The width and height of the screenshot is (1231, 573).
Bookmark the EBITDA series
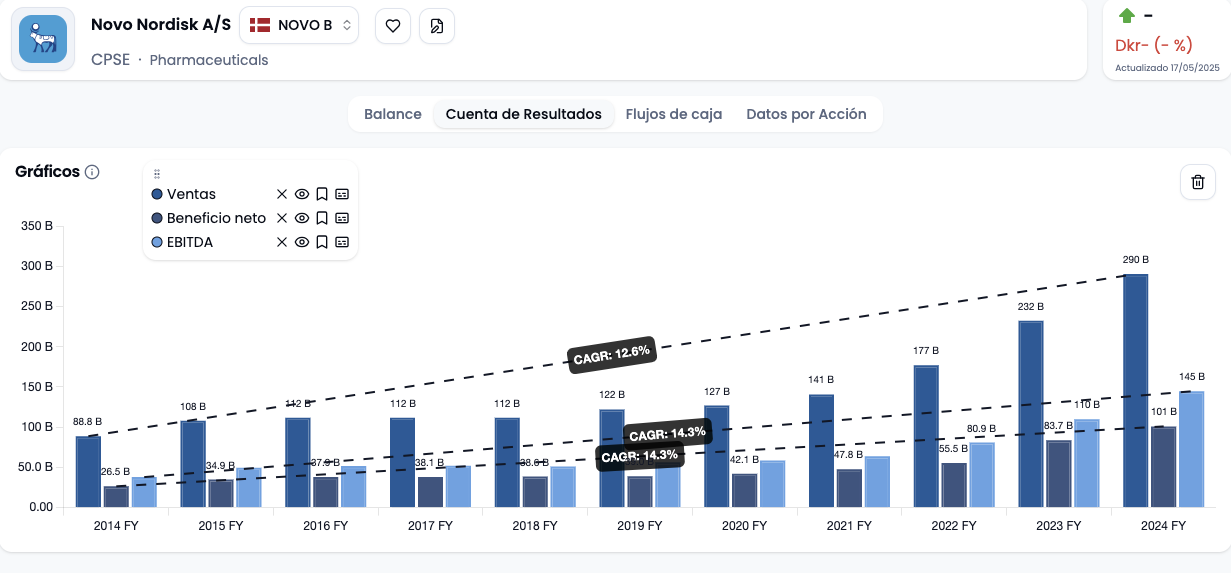pos(322,242)
